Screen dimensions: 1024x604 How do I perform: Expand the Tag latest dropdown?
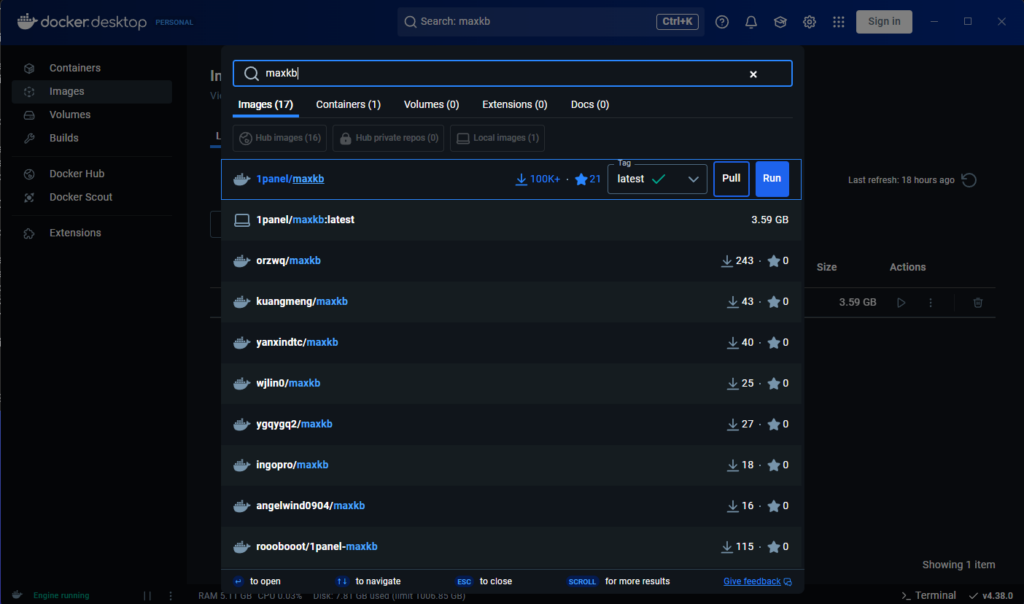(x=657, y=179)
